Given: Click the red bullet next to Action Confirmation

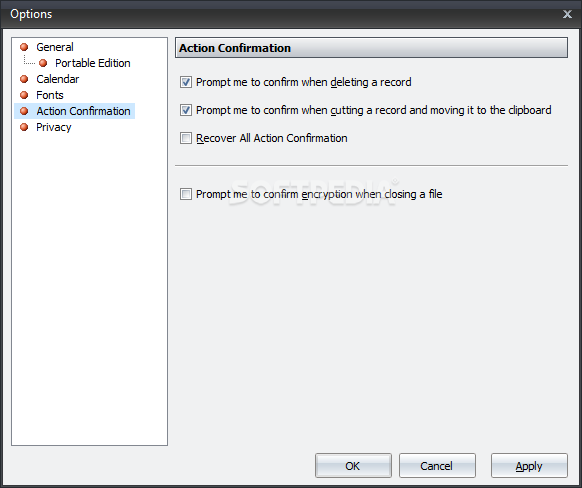Looking at the screenshot, I should [24, 111].
